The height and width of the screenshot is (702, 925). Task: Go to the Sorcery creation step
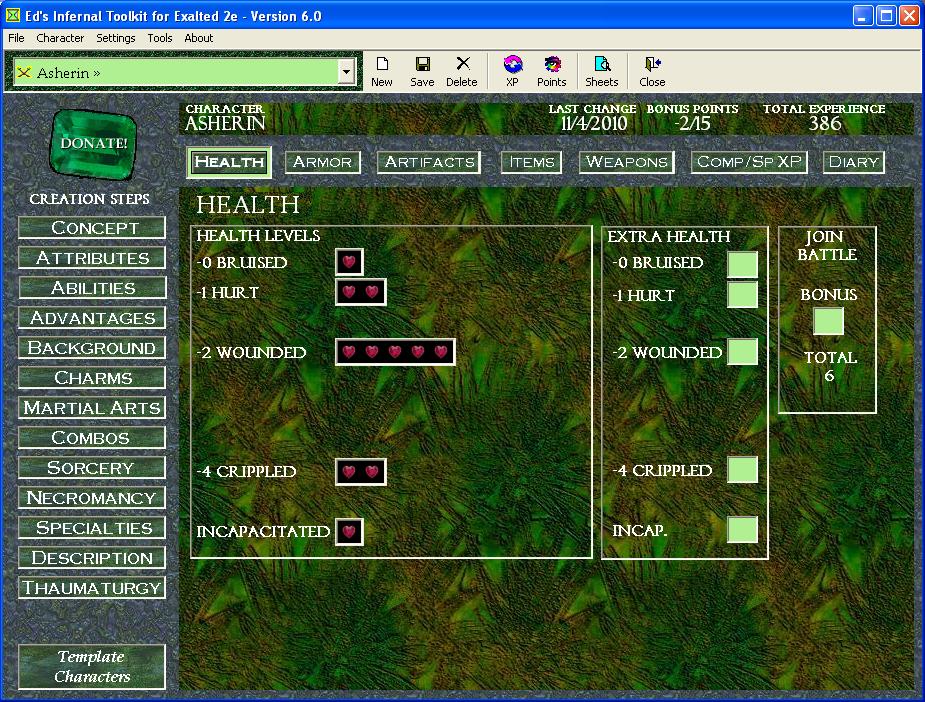[x=92, y=468]
